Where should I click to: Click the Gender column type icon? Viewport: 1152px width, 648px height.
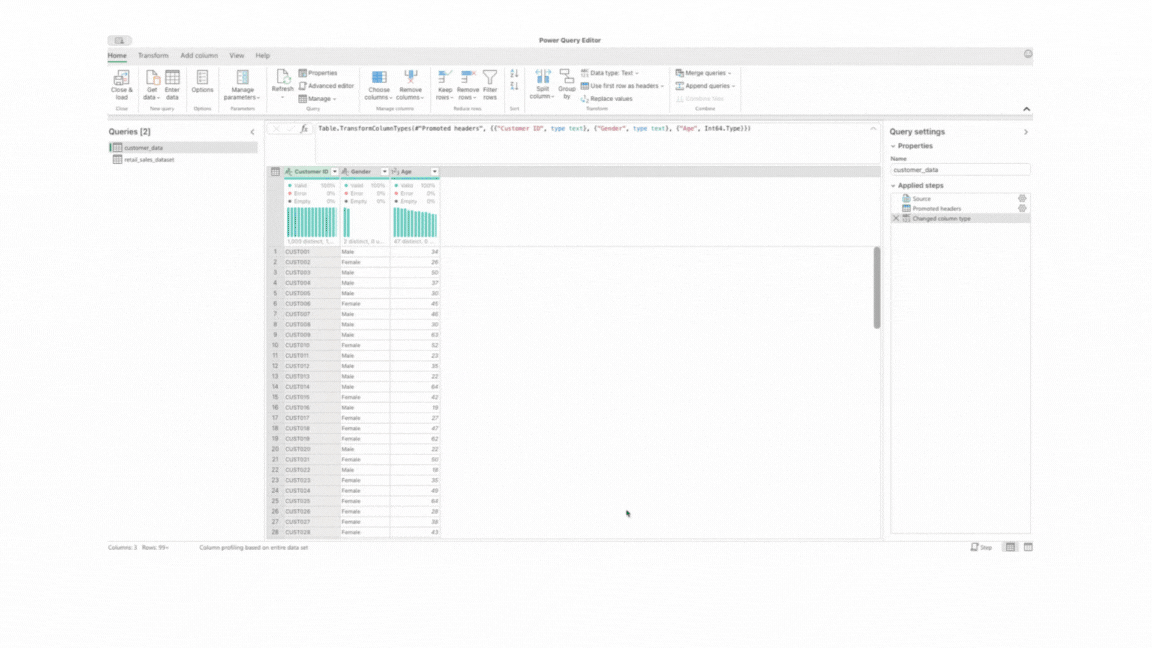pos(345,172)
